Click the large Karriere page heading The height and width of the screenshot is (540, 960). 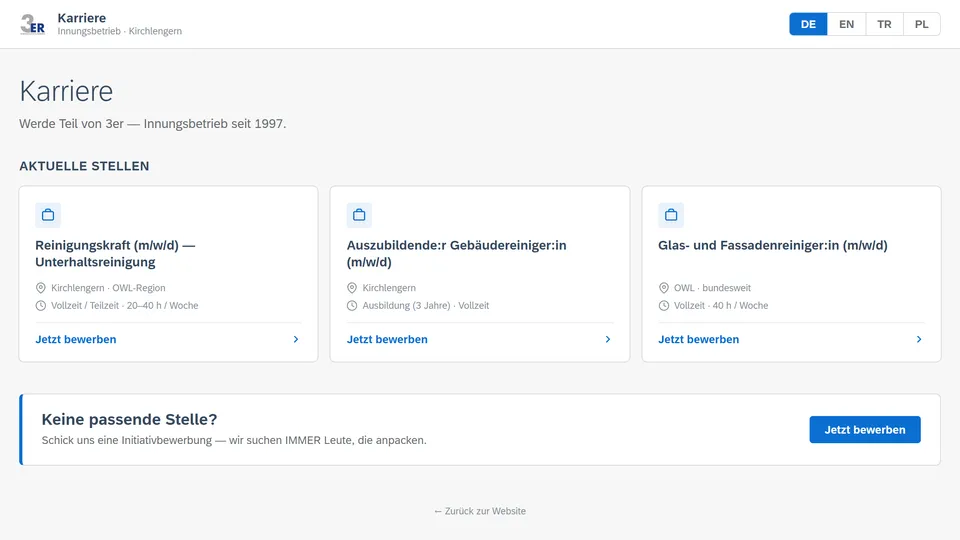[x=66, y=91]
